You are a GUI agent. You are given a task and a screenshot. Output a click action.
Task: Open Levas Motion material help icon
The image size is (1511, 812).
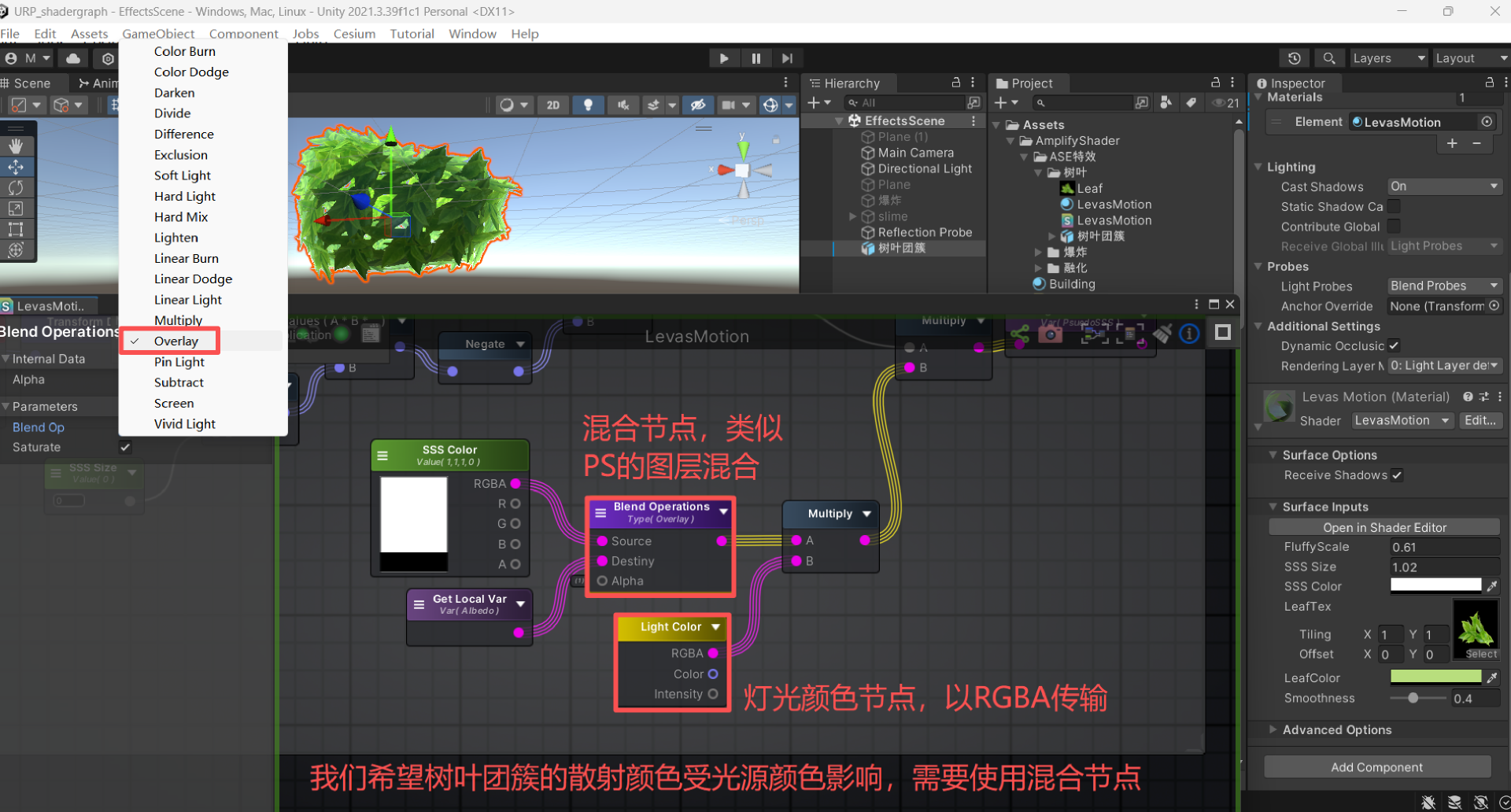pos(1468,397)
